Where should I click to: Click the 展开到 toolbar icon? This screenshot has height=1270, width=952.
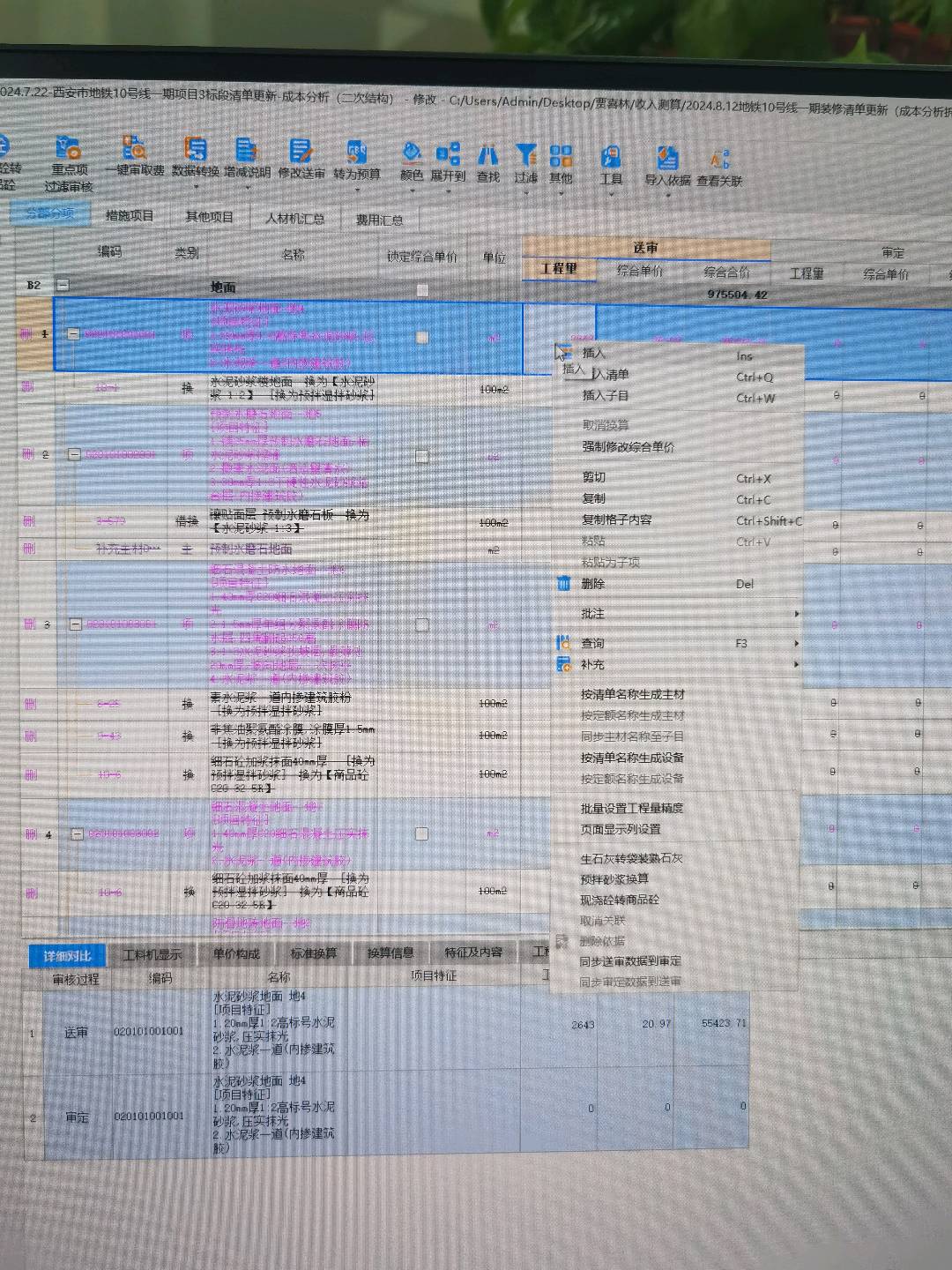pyautogui.click(x=448, y=154)
